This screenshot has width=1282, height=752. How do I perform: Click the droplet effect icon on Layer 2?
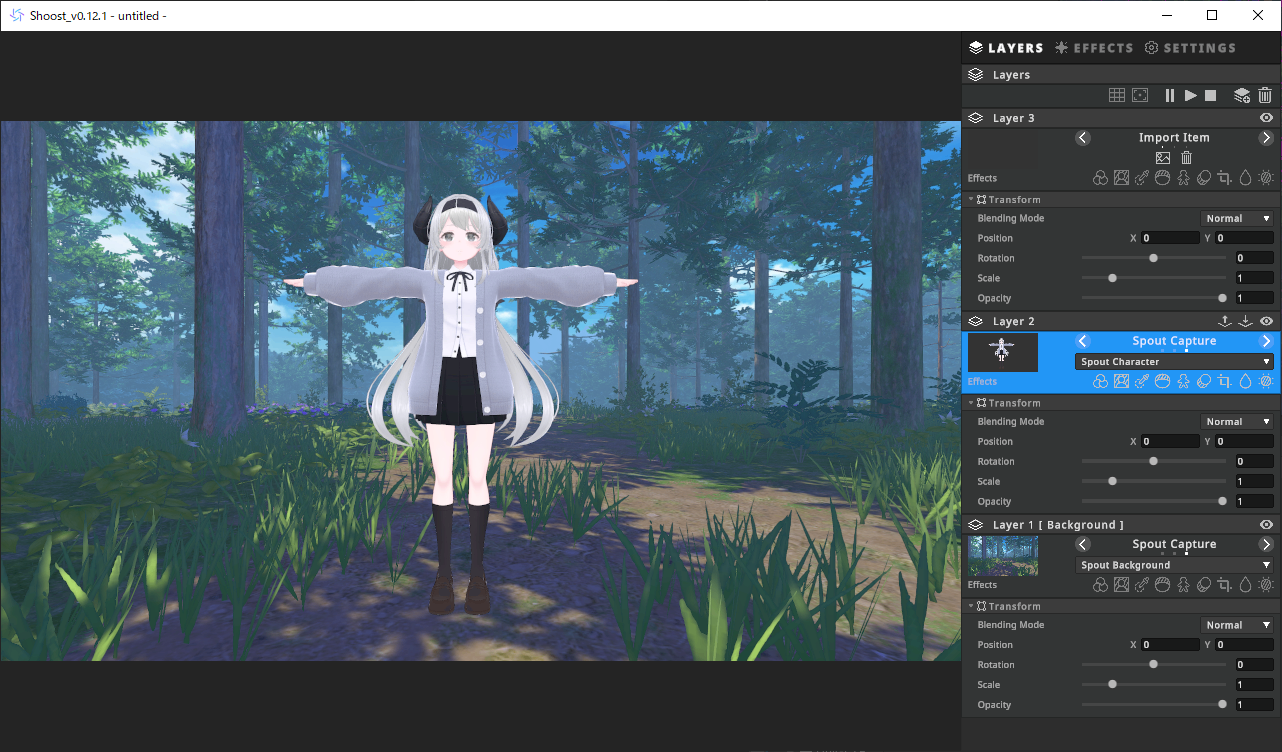click(x=1245, y=381)
